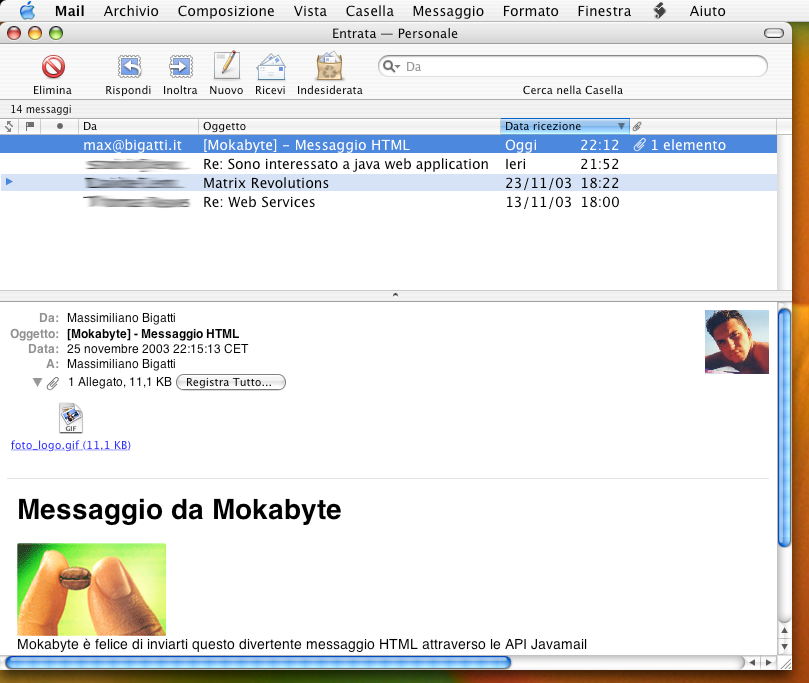Open the Aiuto menu
The height and width of the screenshot is (683, 809).
click(x=707, y=11)
